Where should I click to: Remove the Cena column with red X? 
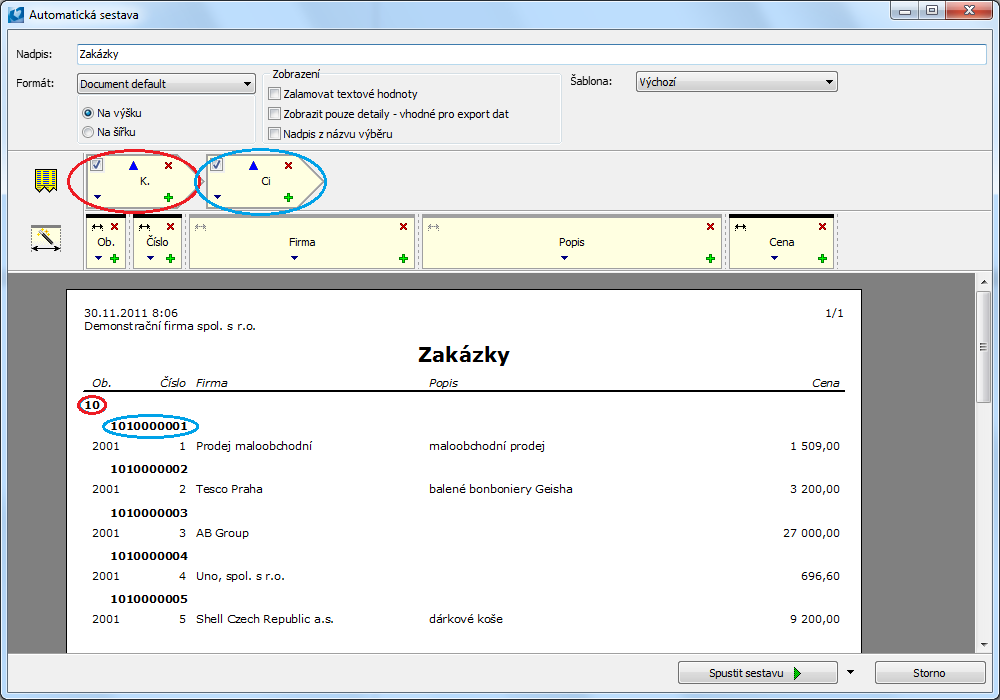point(822,226)
